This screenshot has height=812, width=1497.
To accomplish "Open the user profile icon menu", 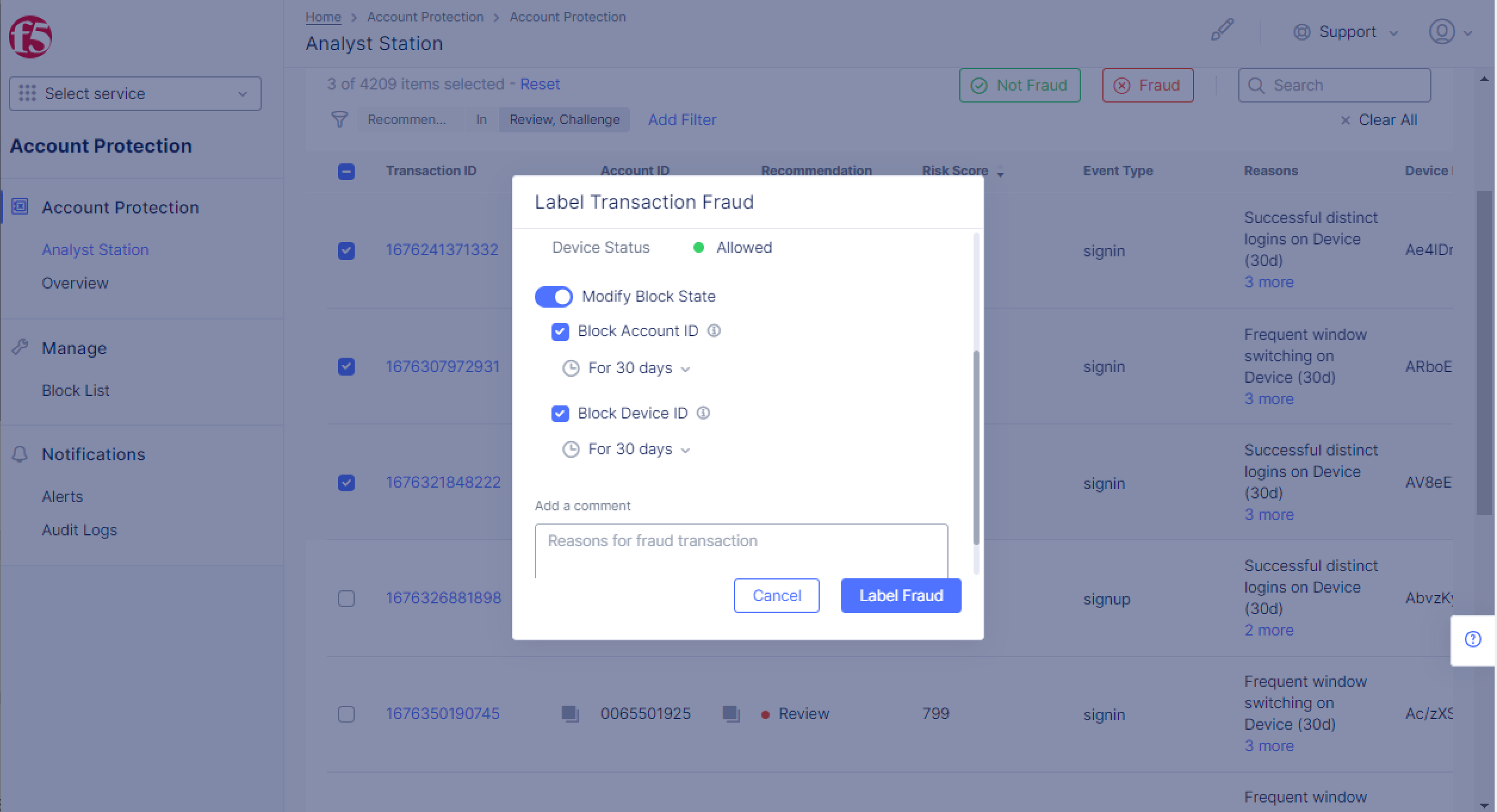I will [x=1442, y=32].
